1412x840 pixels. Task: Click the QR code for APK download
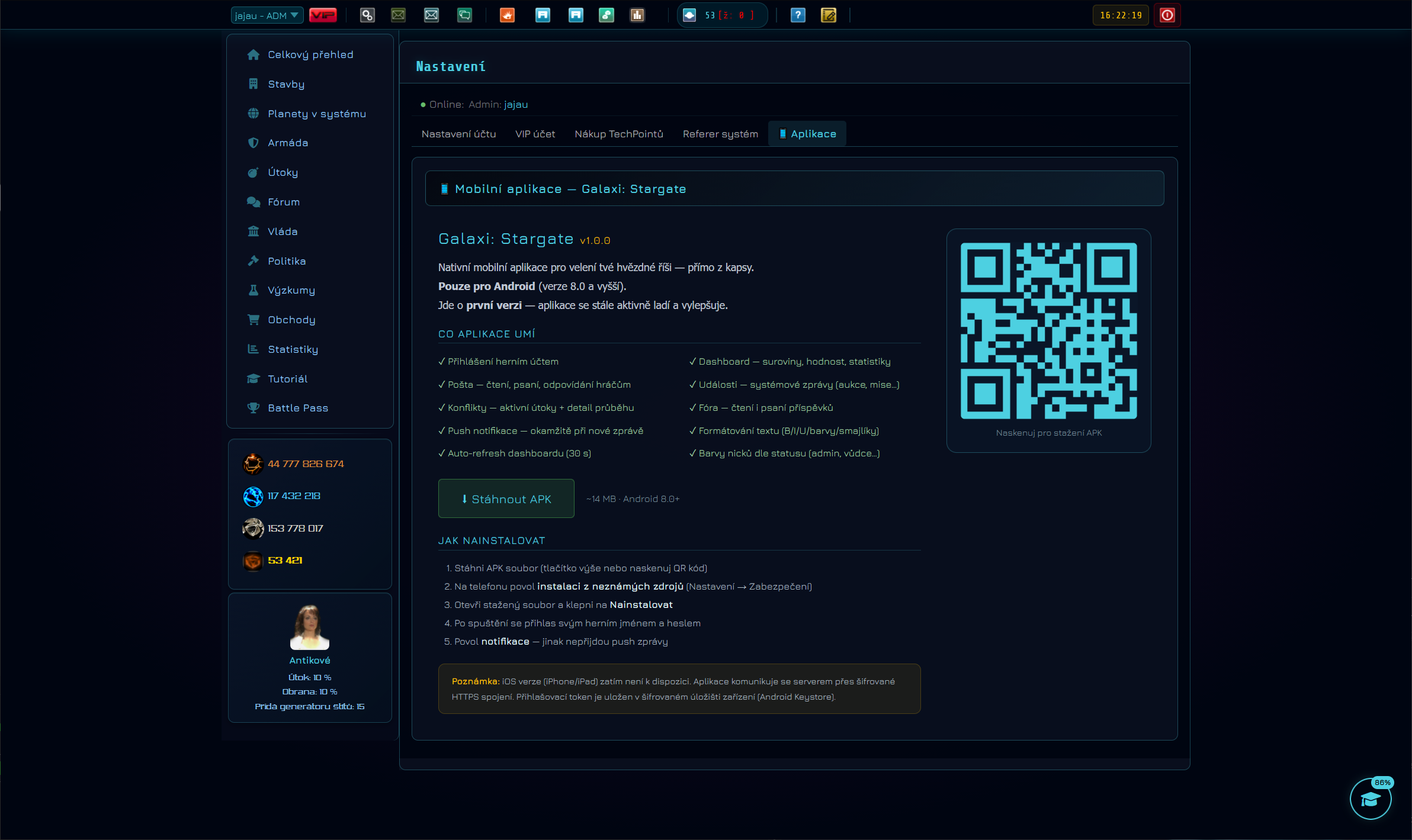point(1048,331)
